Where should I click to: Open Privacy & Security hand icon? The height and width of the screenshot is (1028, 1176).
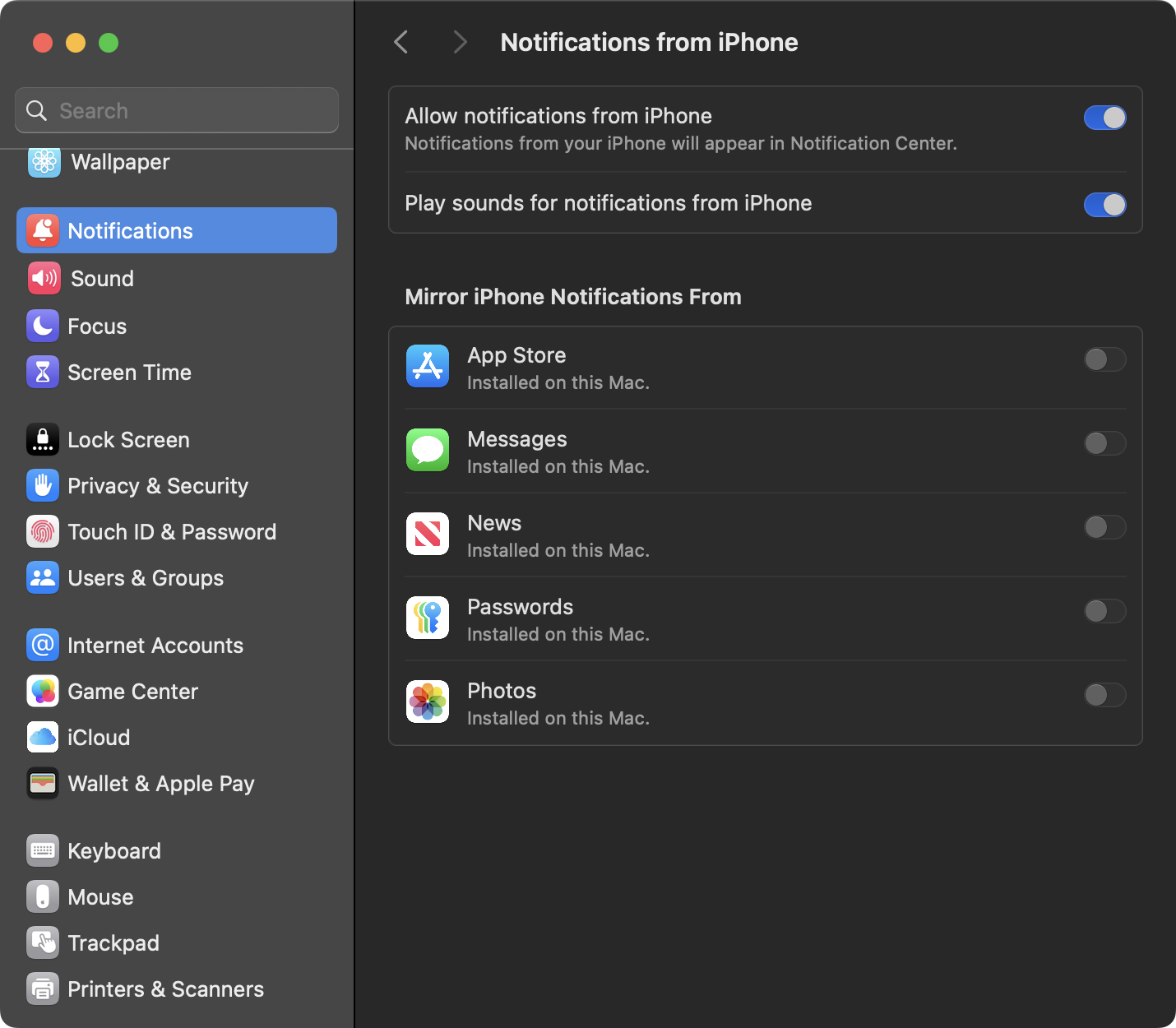pos(43,485)
